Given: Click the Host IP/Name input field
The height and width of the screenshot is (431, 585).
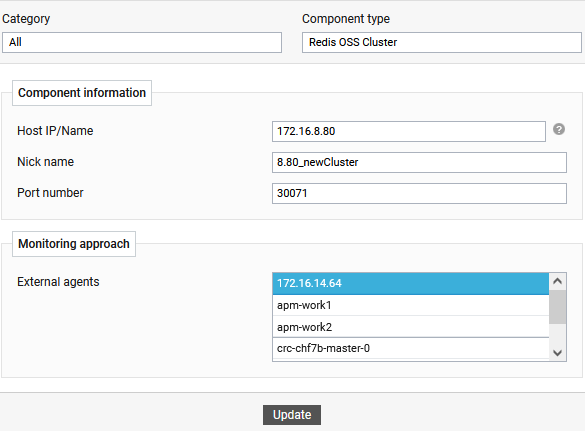Looking at the screenshot, I should pos(409,131).
